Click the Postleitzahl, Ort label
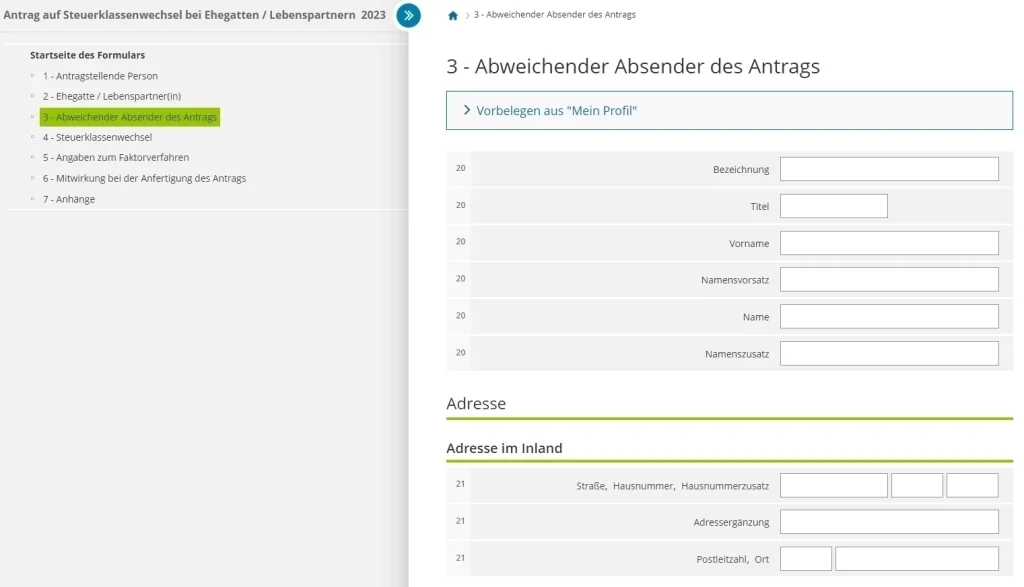The height and width of the screenshot is (587, 1024). tap(732, 559)
